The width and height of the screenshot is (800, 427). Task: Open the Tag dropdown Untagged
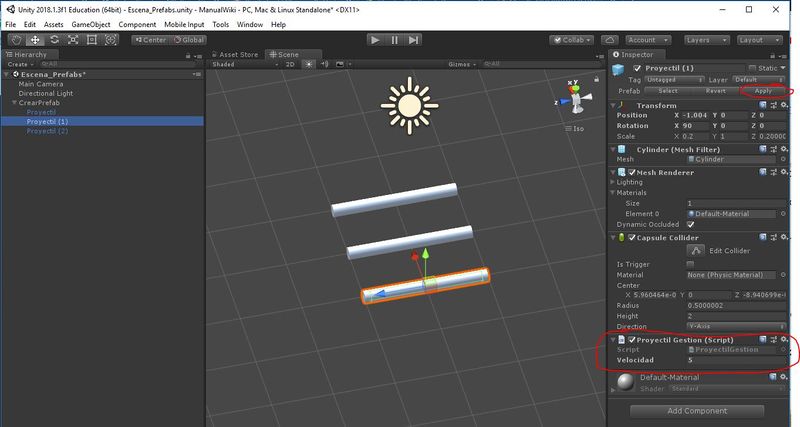[675, 80]
